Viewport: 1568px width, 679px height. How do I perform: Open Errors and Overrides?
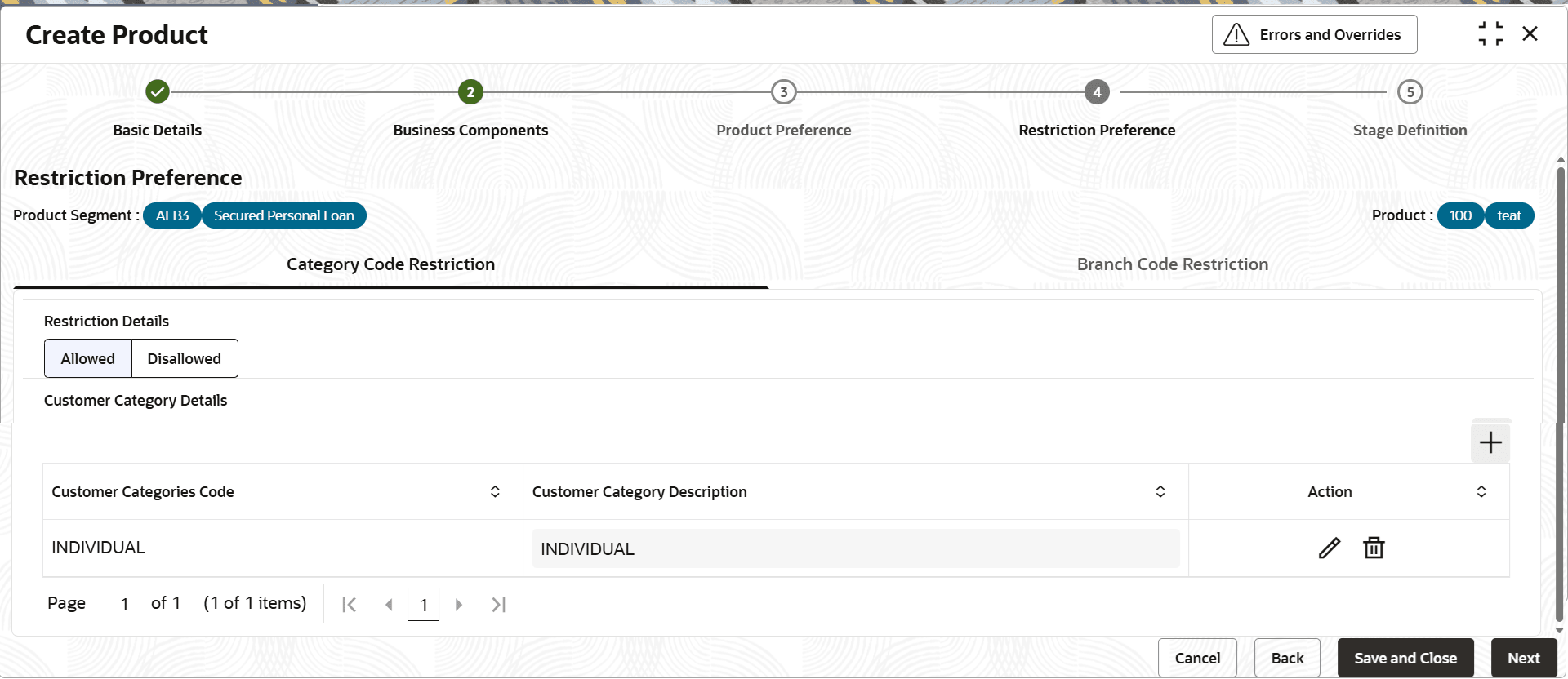tap(1314, 35)
